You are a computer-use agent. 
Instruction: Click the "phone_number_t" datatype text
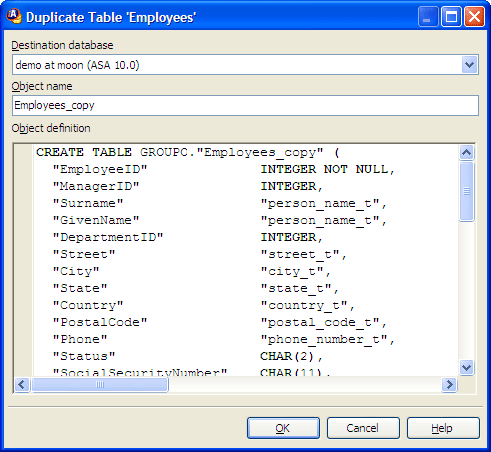[324, 339]
